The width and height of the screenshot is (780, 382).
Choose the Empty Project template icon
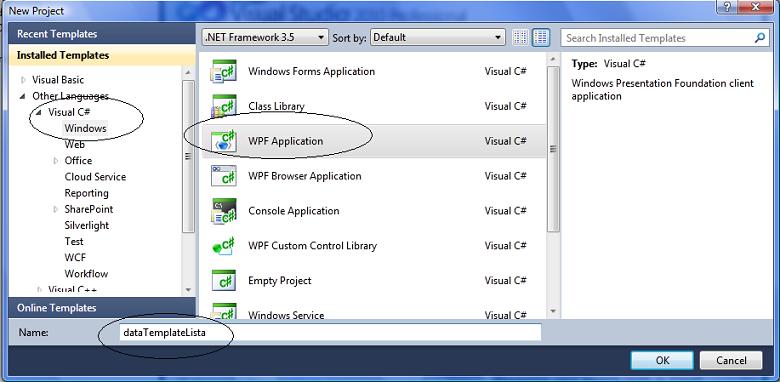pyautogui.click(x=223, y=281)
